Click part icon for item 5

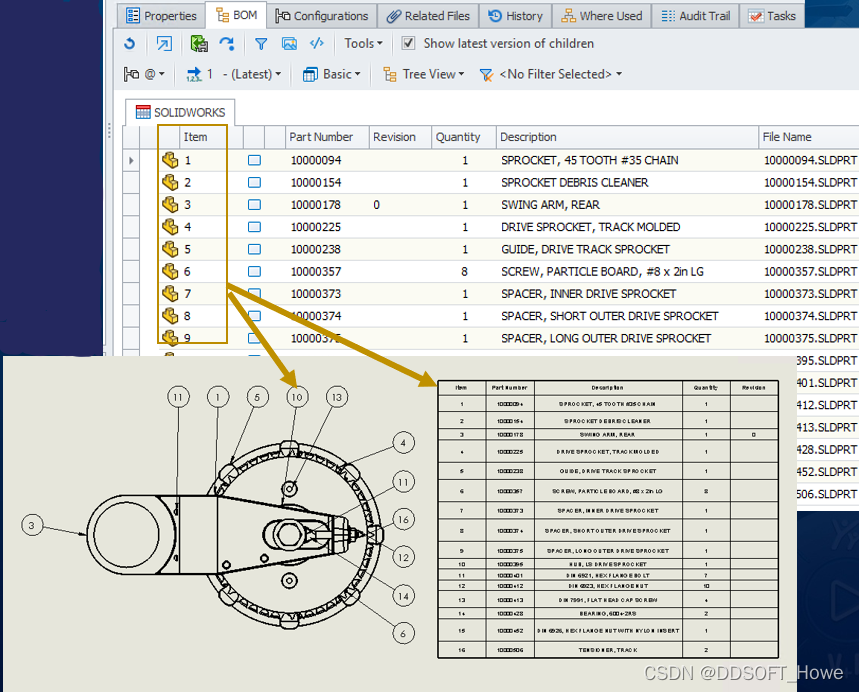click(x=170, y=249)
